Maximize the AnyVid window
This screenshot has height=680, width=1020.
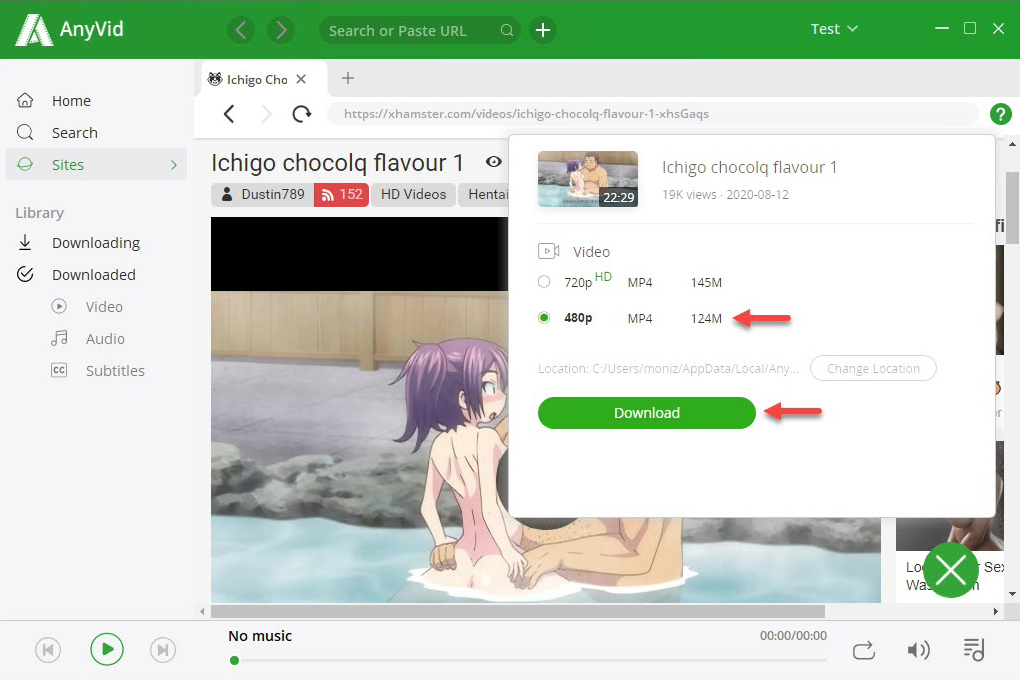tap(969, 28)
